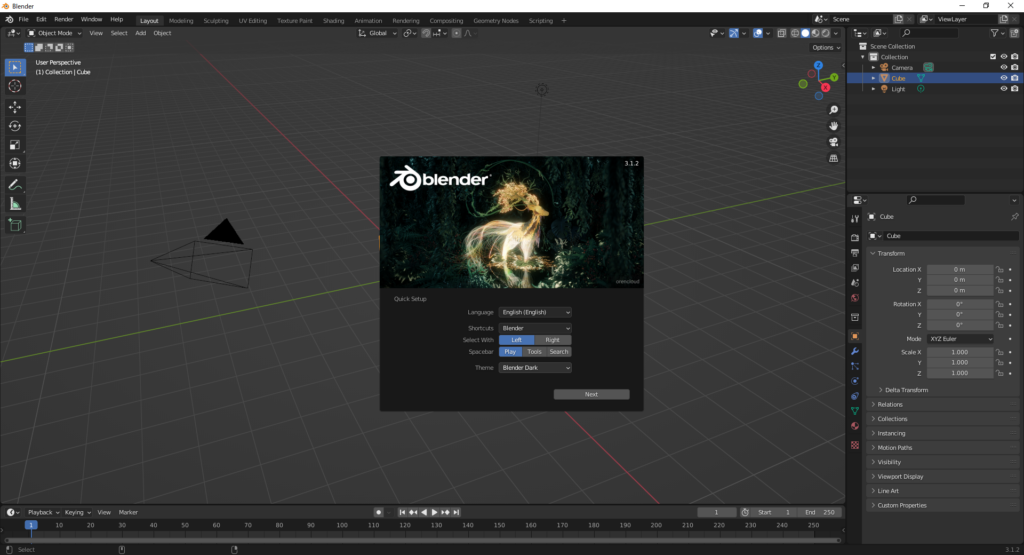Hide the Camera in the outliner

click(1004, 67)
